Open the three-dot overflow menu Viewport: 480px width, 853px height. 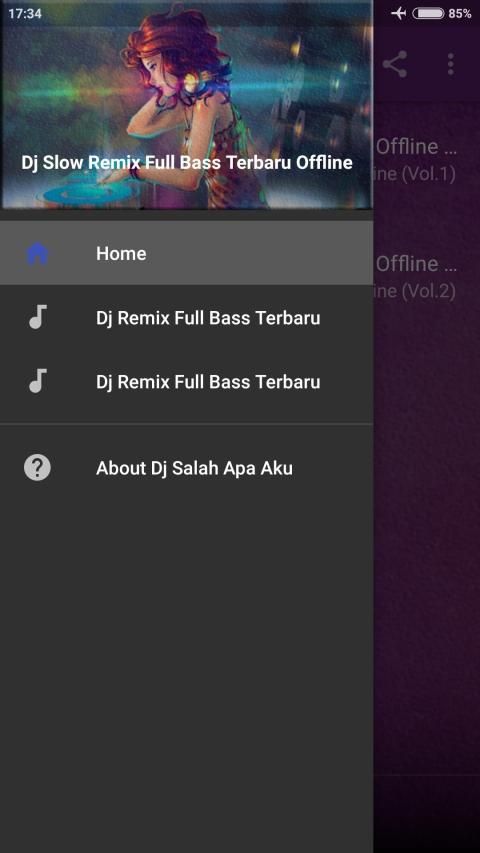point(451,64)
